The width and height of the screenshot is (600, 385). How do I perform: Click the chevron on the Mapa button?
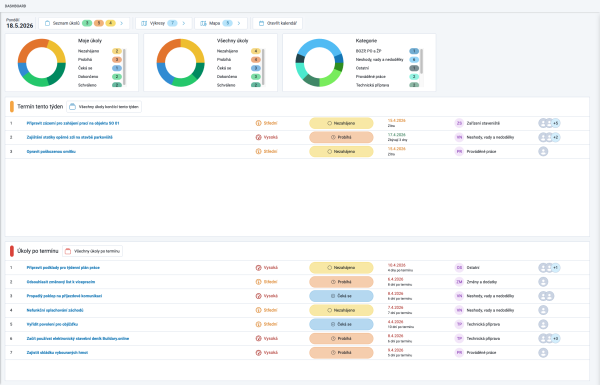[239, 23]
